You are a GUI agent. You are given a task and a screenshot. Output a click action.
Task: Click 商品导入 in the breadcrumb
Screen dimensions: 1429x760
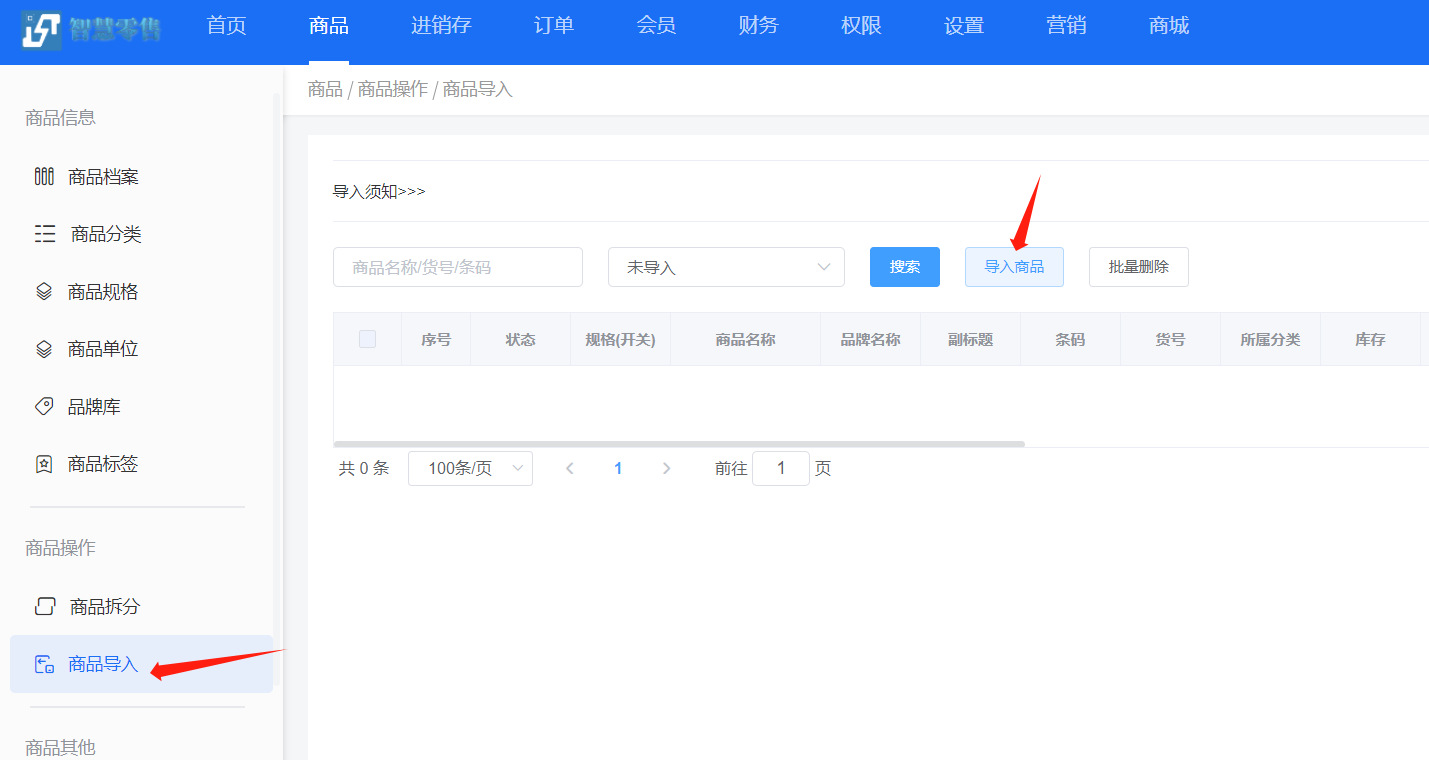pos(478,90)
